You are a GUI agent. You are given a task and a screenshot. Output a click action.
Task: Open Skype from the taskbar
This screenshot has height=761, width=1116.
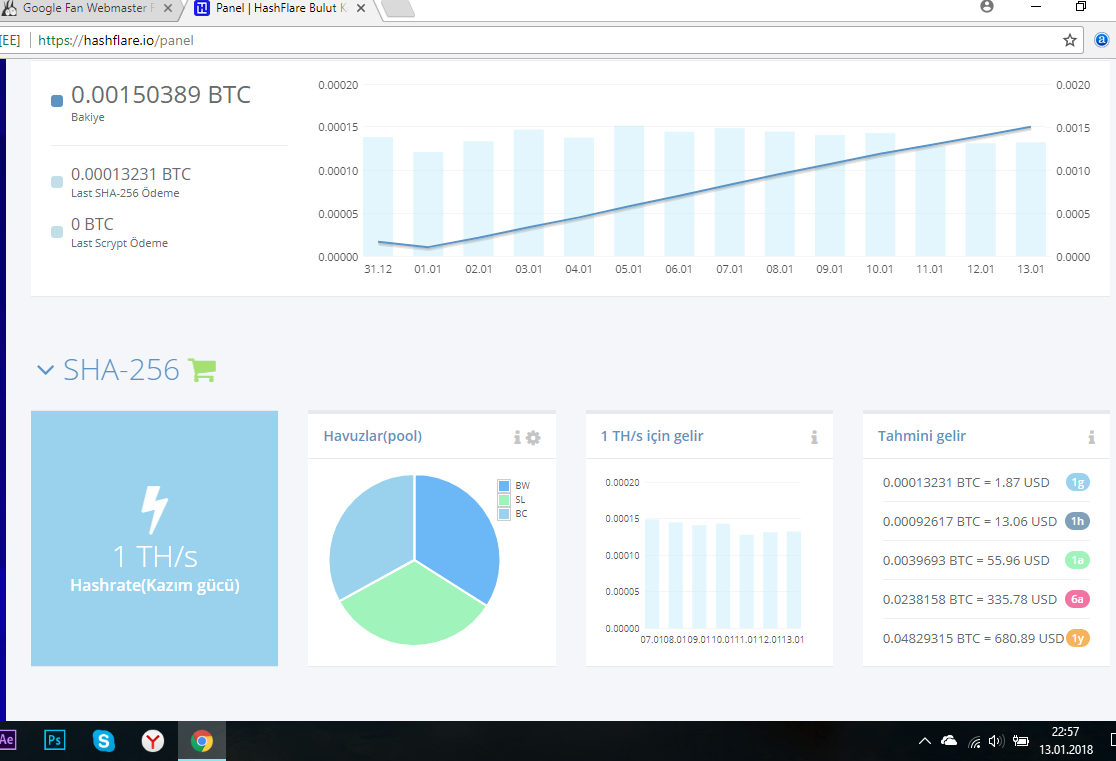[104, 741]
